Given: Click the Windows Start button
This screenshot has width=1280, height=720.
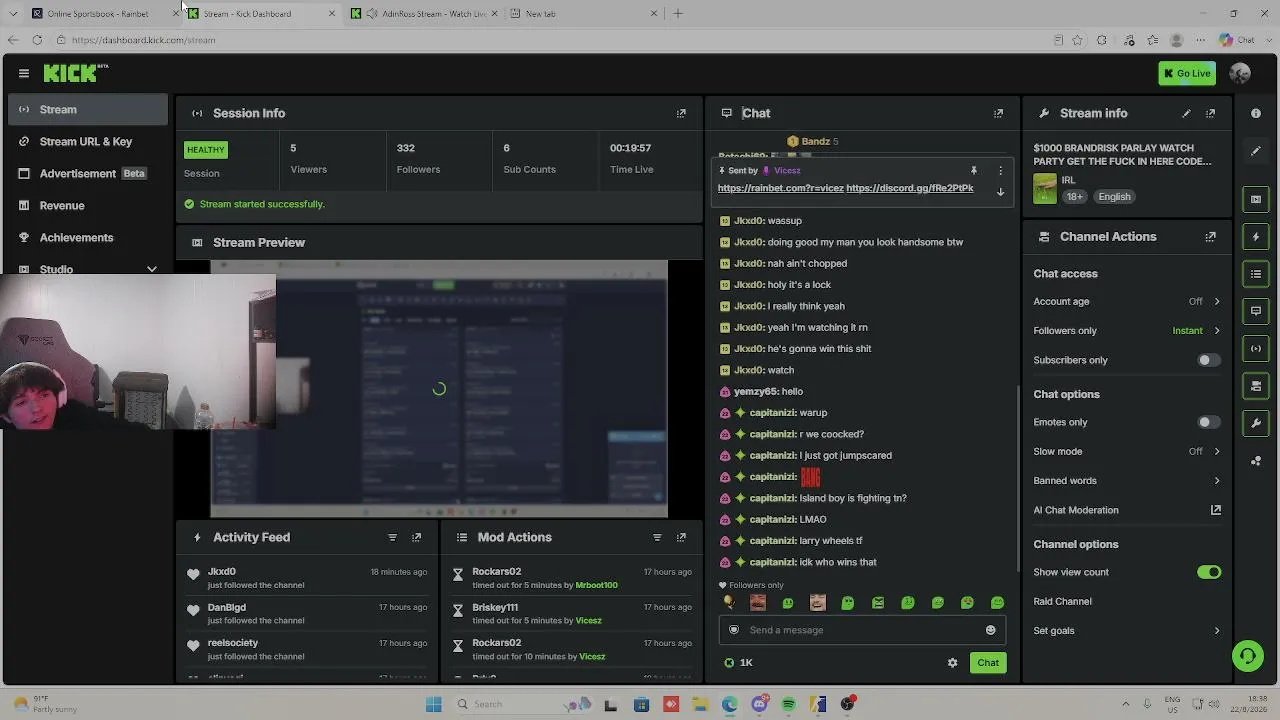Looking at the screenshot, I should click(x=433, y=704).
